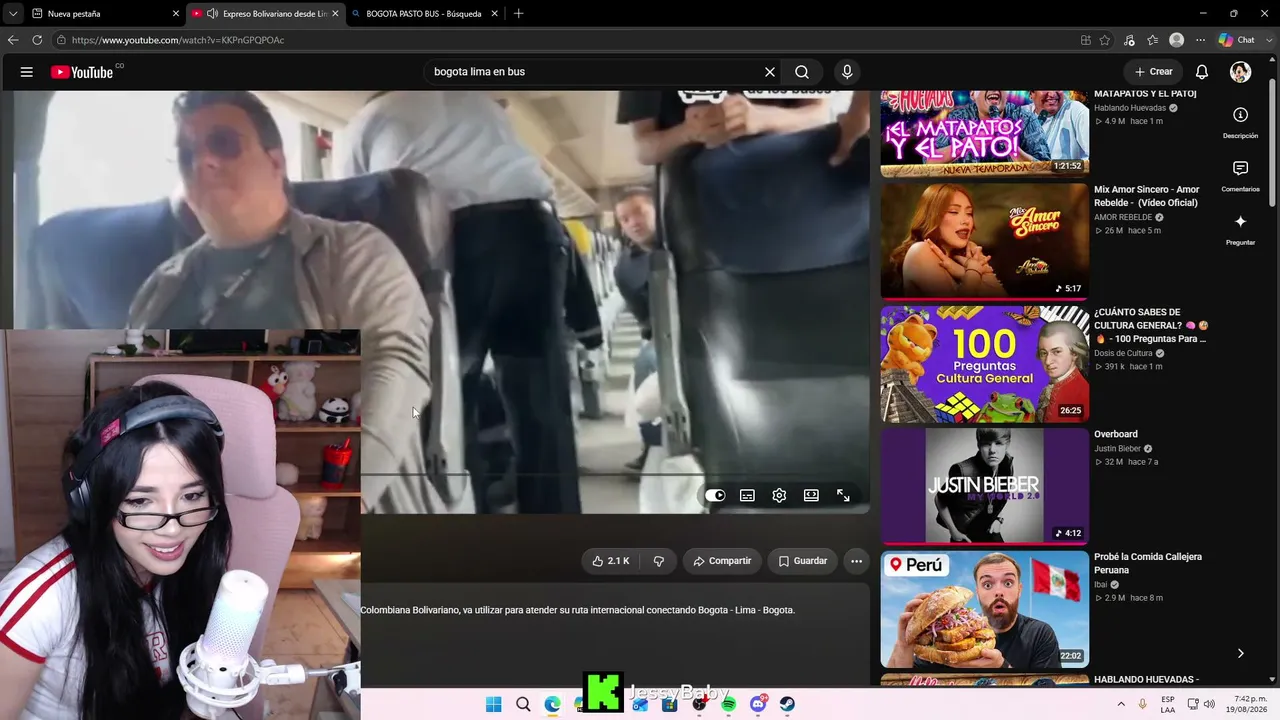This screenshot has height=720, width=1280.
Task: Bookmark this page with the star icon
Action: (x=1105, y=40)
